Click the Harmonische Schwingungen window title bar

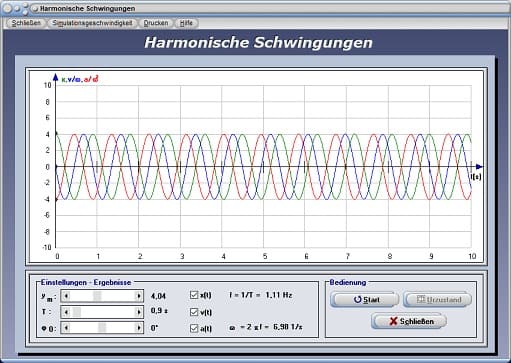click(255, 8)
